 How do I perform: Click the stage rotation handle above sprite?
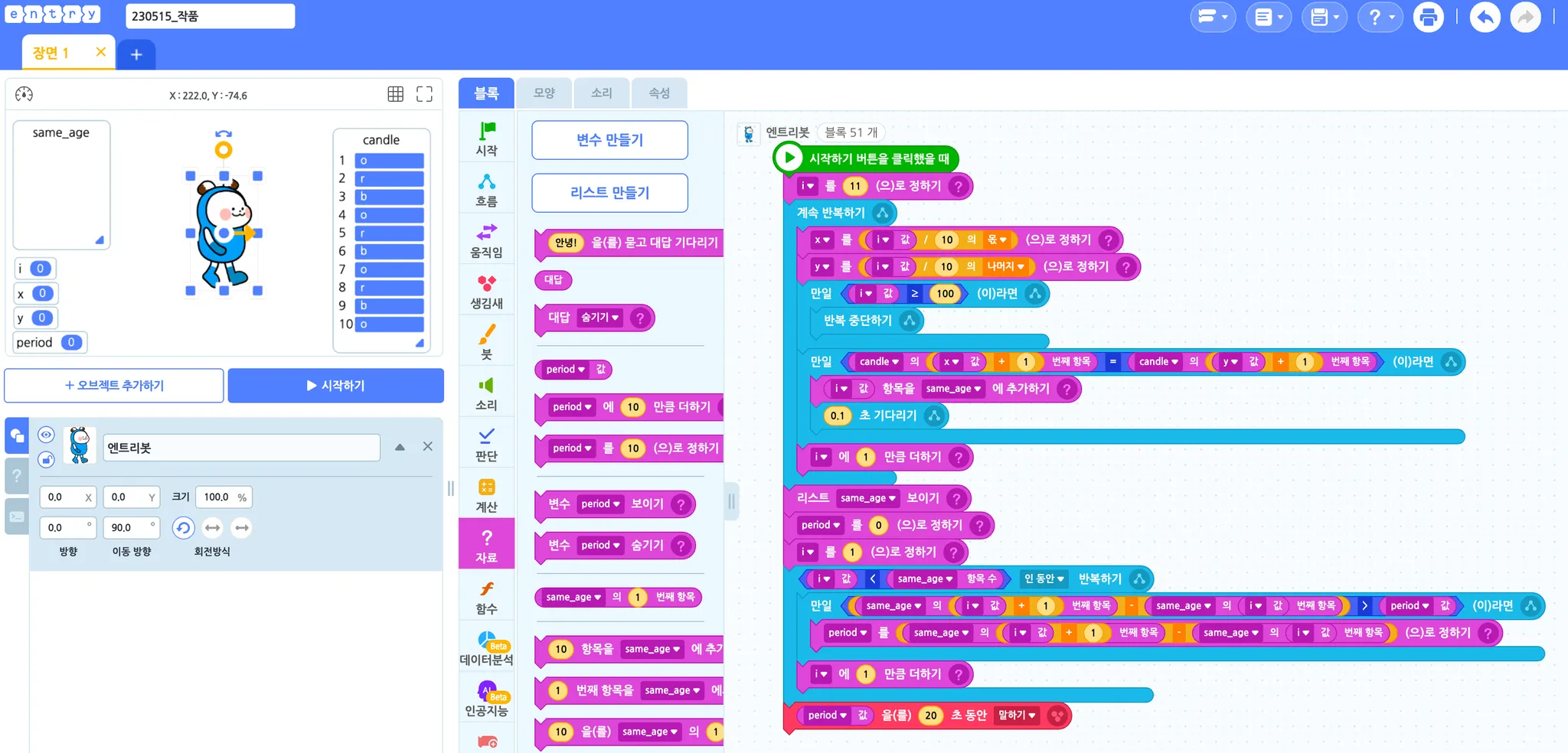point(224,148)
